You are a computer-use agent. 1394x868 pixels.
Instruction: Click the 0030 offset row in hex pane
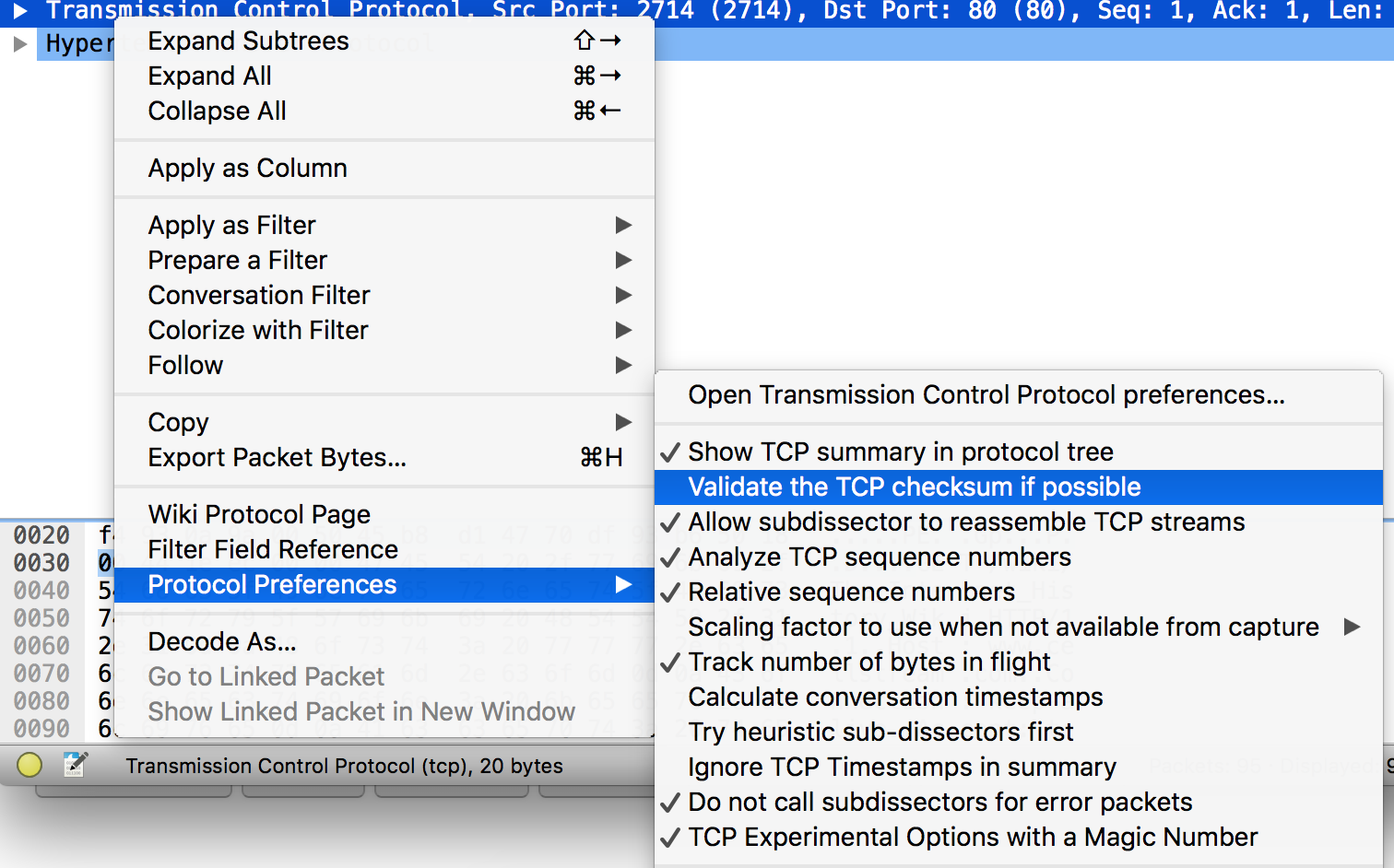click(41, 563)
